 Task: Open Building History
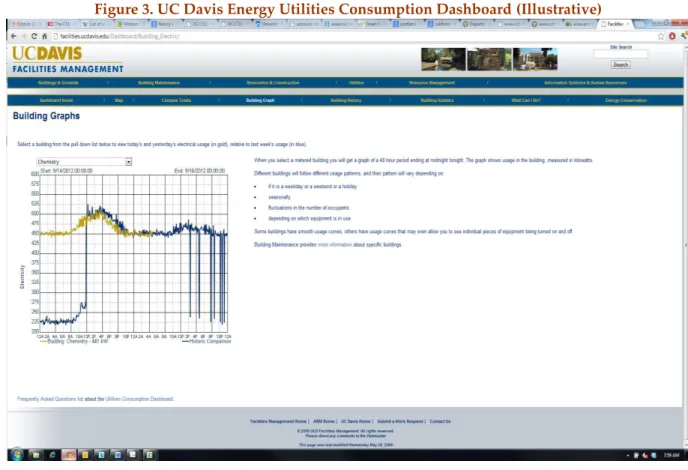[346, 100]
